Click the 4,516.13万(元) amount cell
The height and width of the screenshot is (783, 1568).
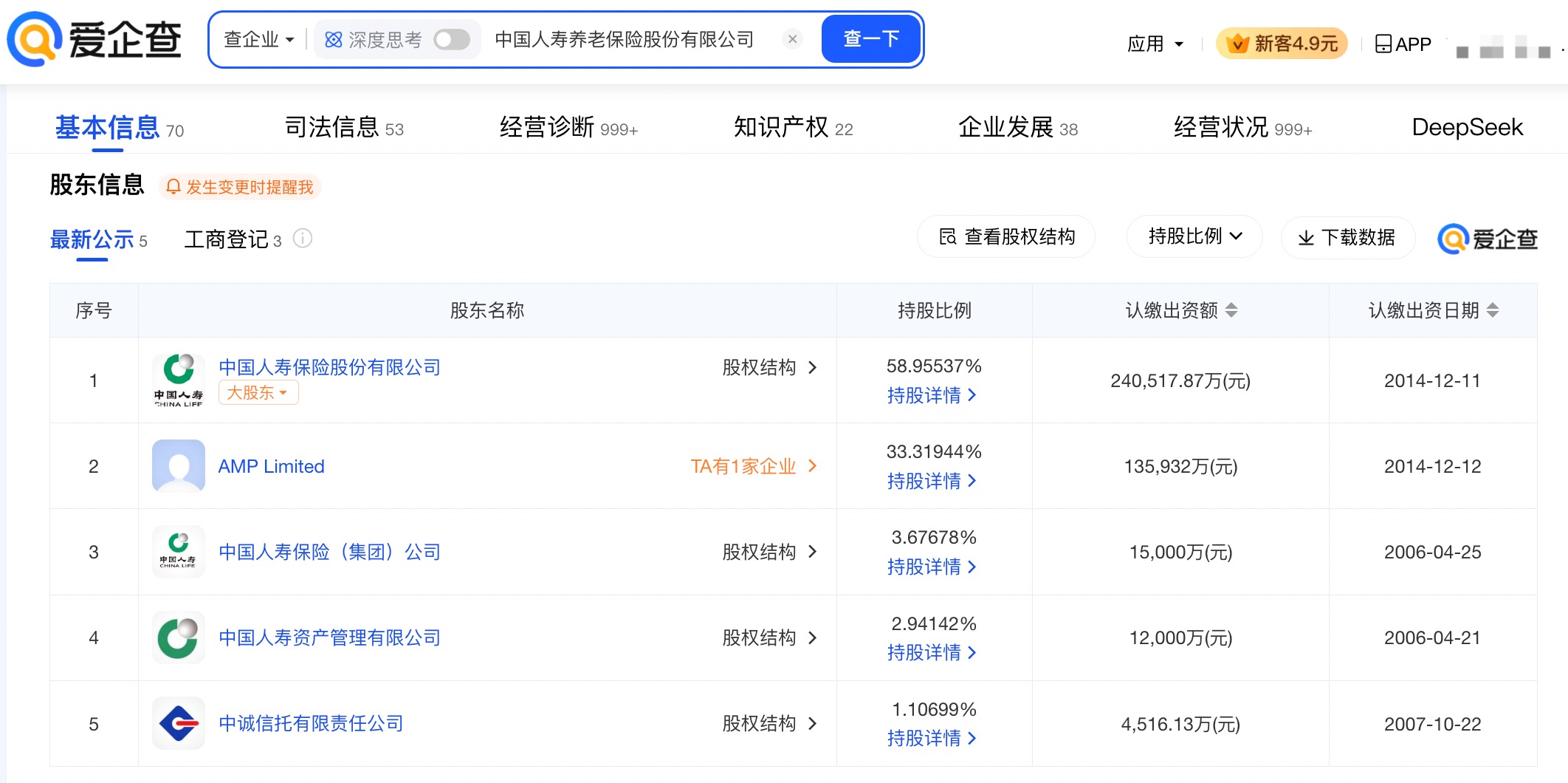pos(1180,724)
